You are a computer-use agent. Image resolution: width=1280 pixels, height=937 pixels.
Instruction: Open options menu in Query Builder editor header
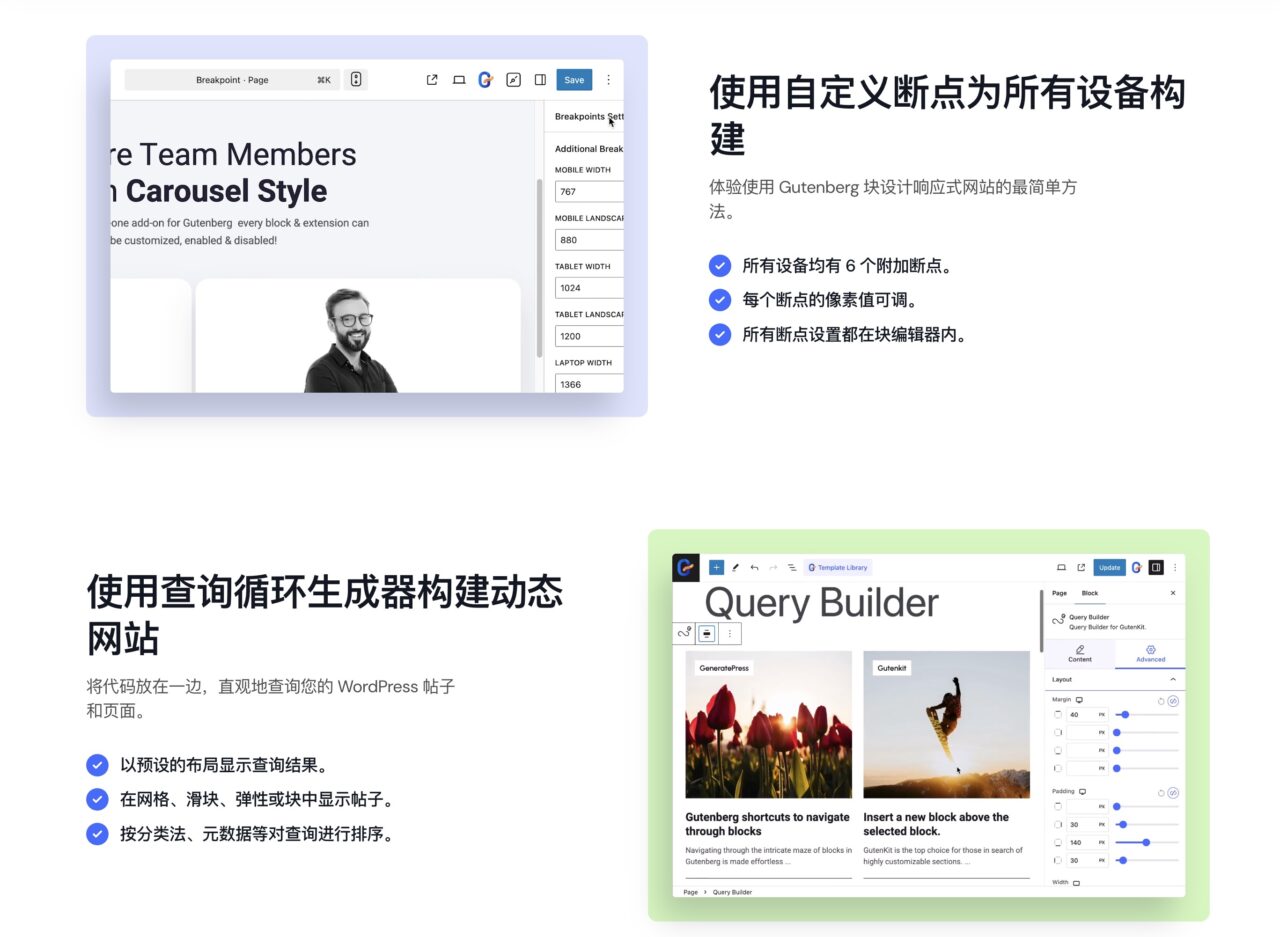[x=1175, y=567]
